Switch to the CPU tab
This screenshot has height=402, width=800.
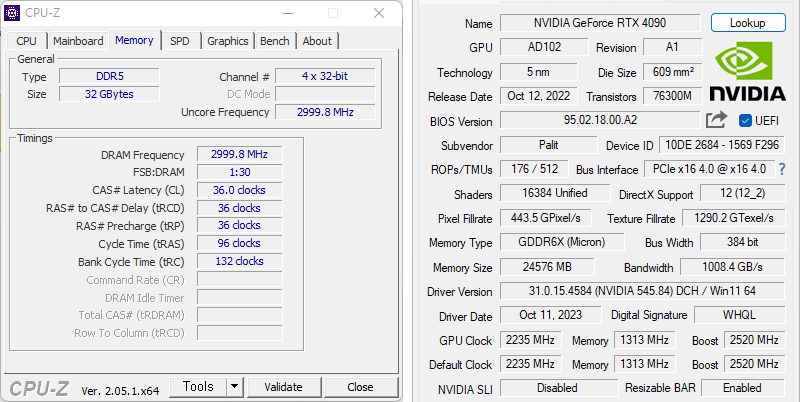(27, 41)
